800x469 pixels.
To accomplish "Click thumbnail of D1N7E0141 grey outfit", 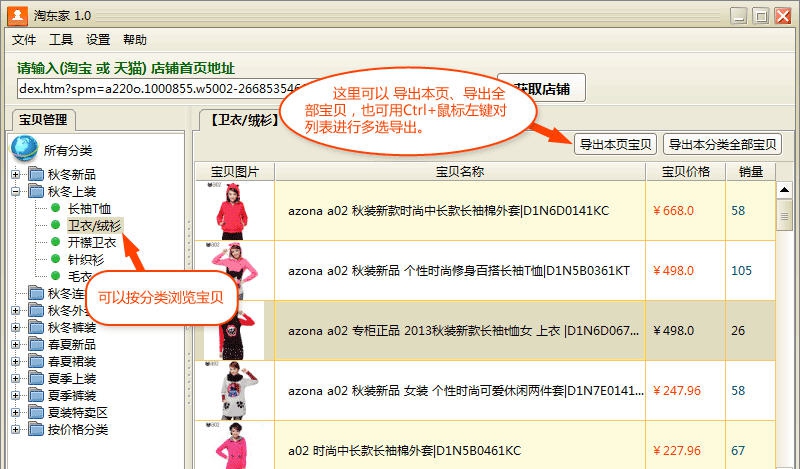I will (234, 390).
